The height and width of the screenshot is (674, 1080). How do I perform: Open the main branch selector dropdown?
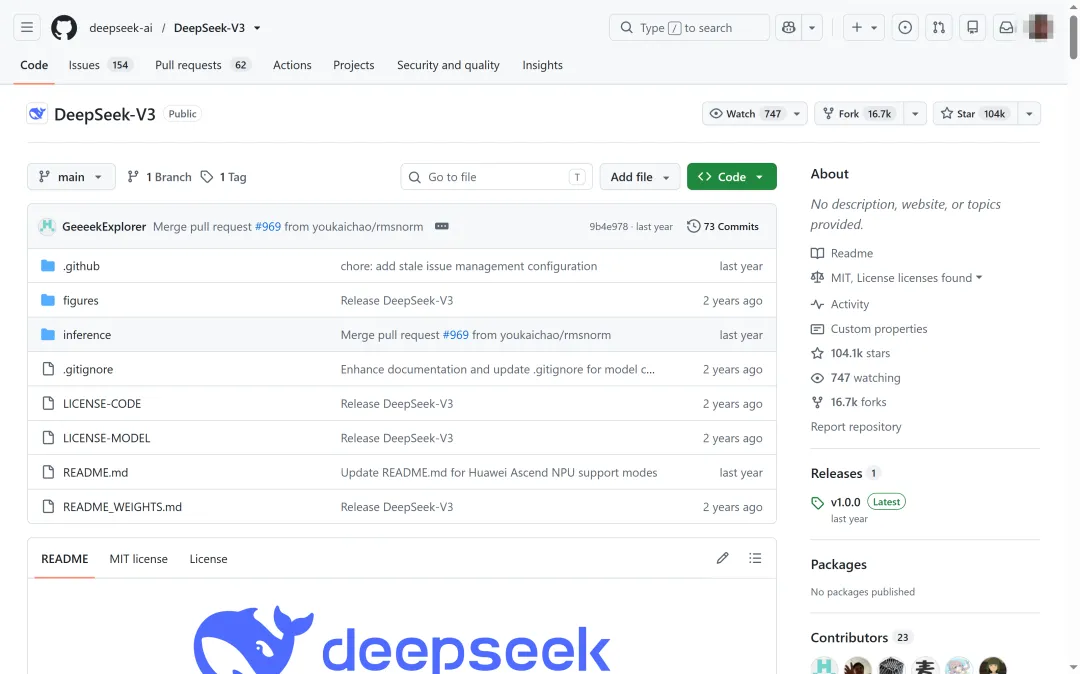coord(71,177)
